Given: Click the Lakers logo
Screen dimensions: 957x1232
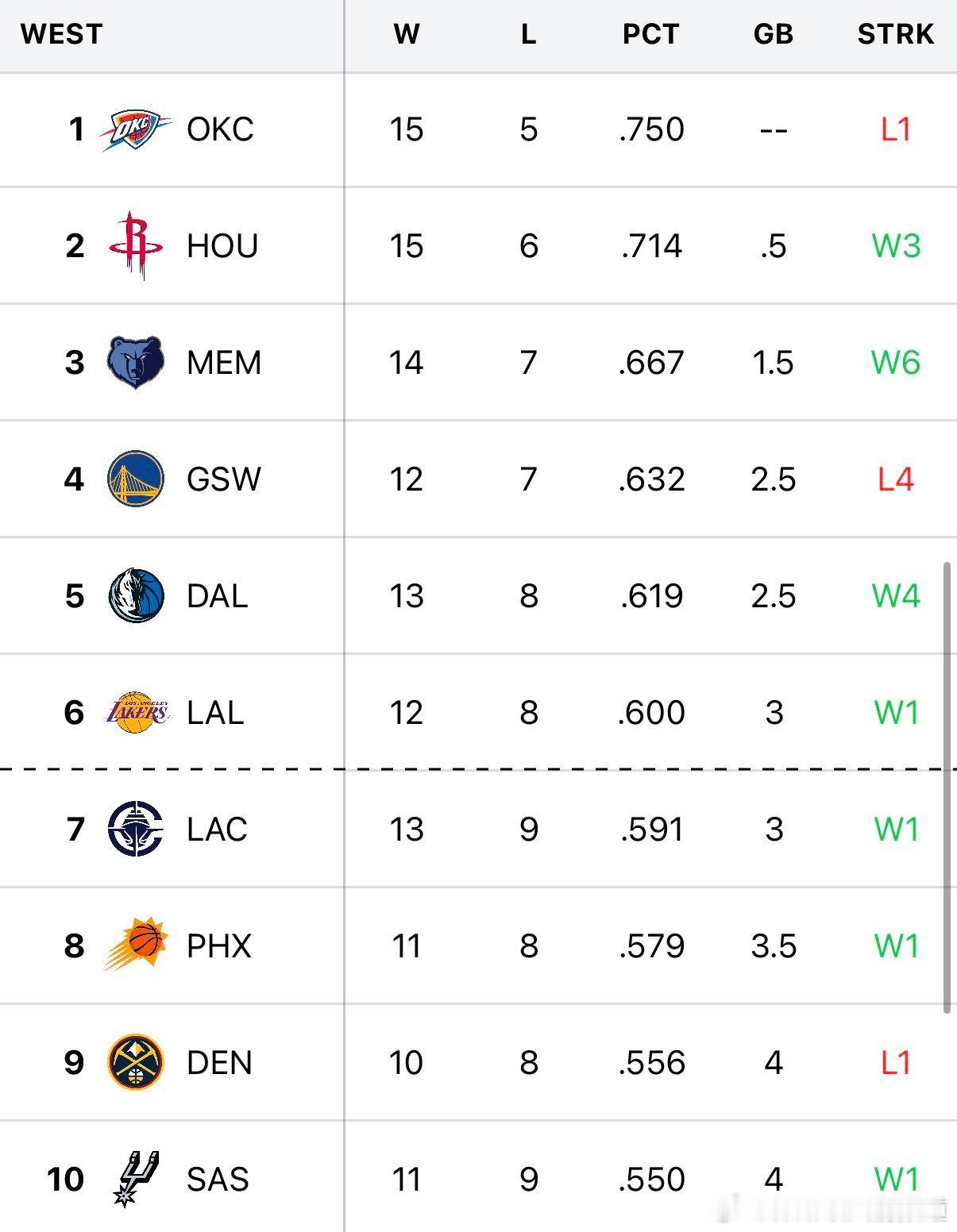Looking at the screenshot, I should 137,712.
